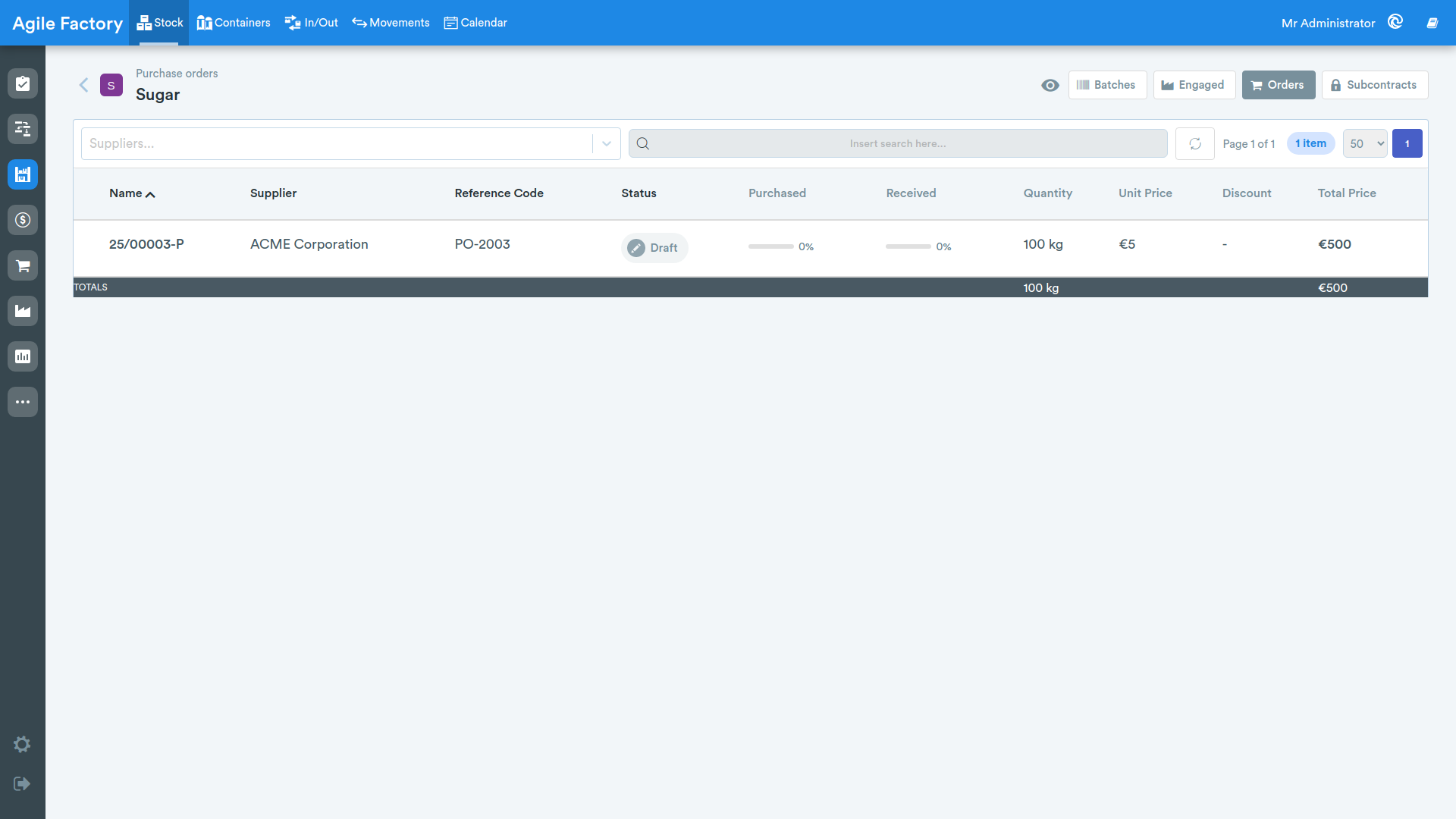Open settings gear icon
Screen dimensions: 1456x819
[x=22, y=745]
